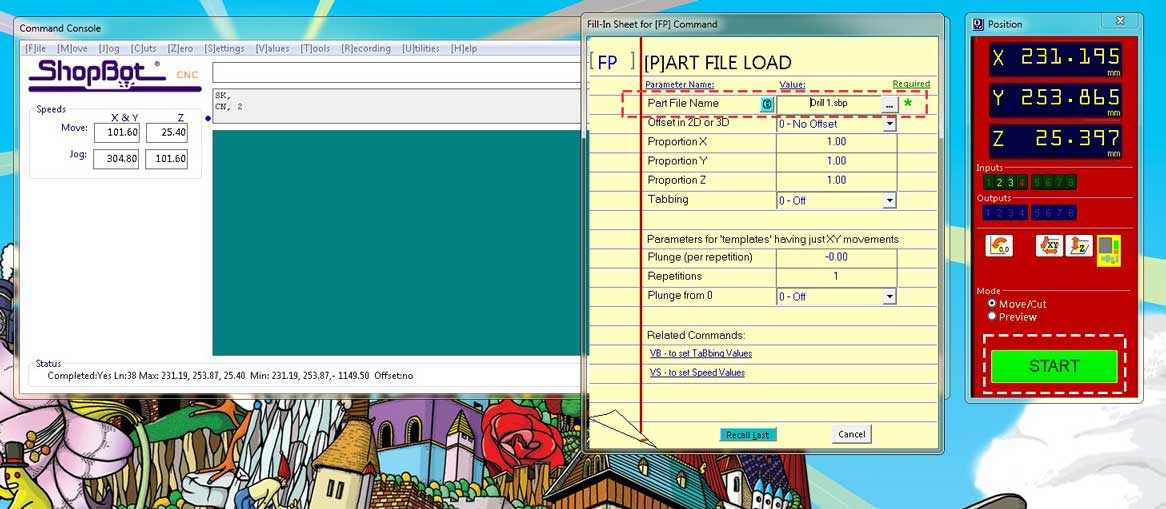
Task: Open the [H]elp menu
Action: (464, 48)
